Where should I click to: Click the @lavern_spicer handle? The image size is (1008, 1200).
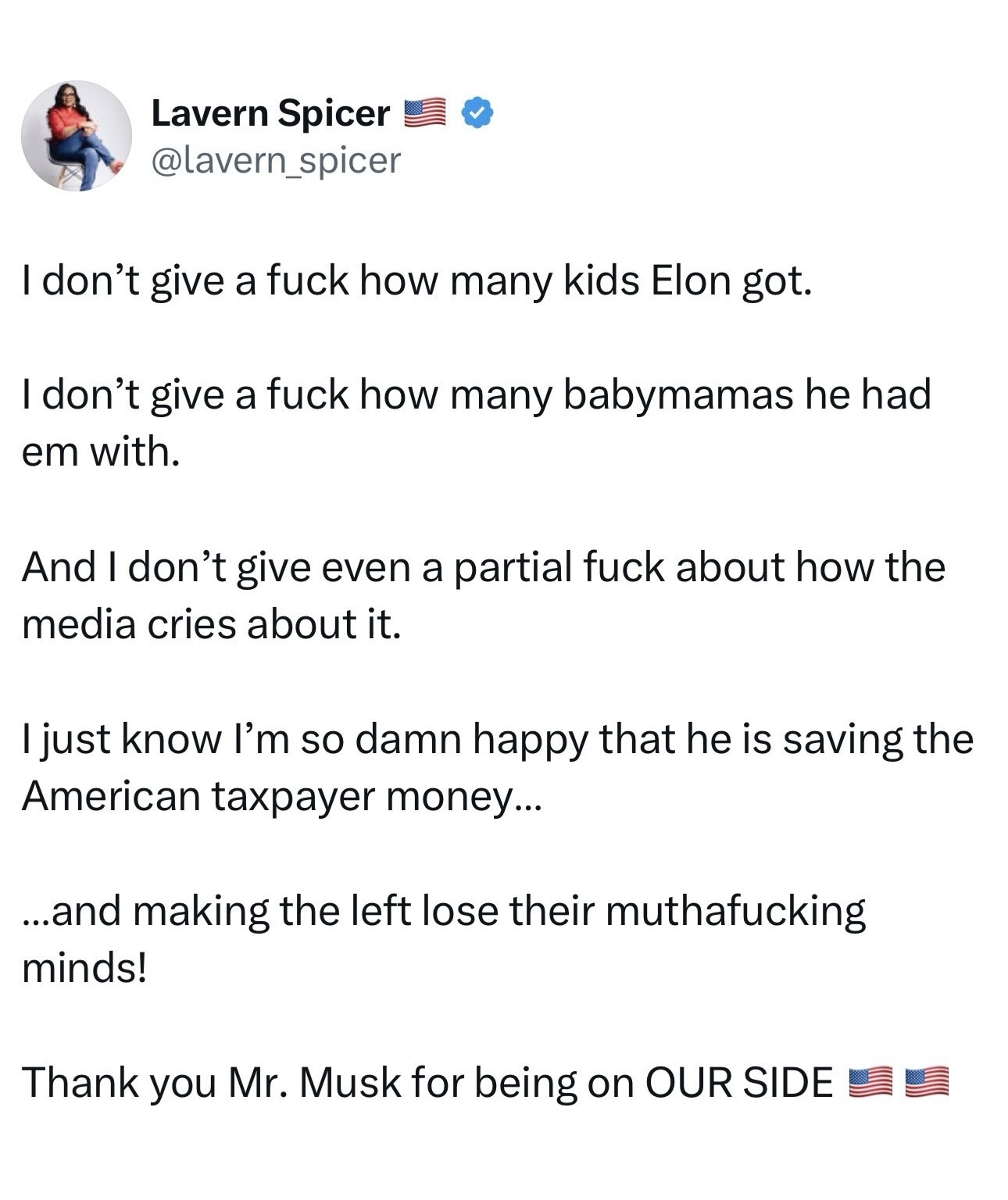point(275,160)
